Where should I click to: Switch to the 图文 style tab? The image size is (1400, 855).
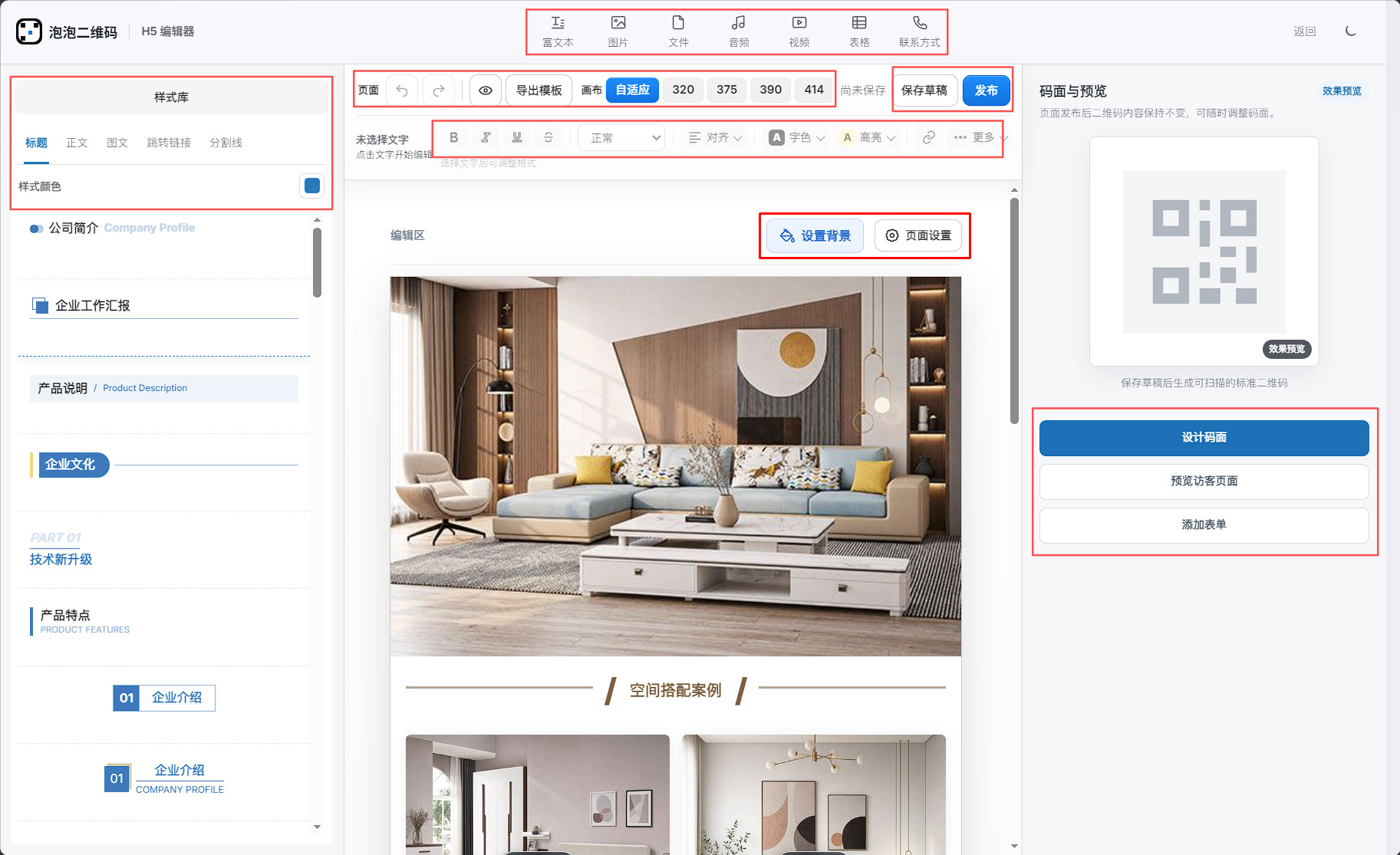pyautogui.click(x=117, y=143)
